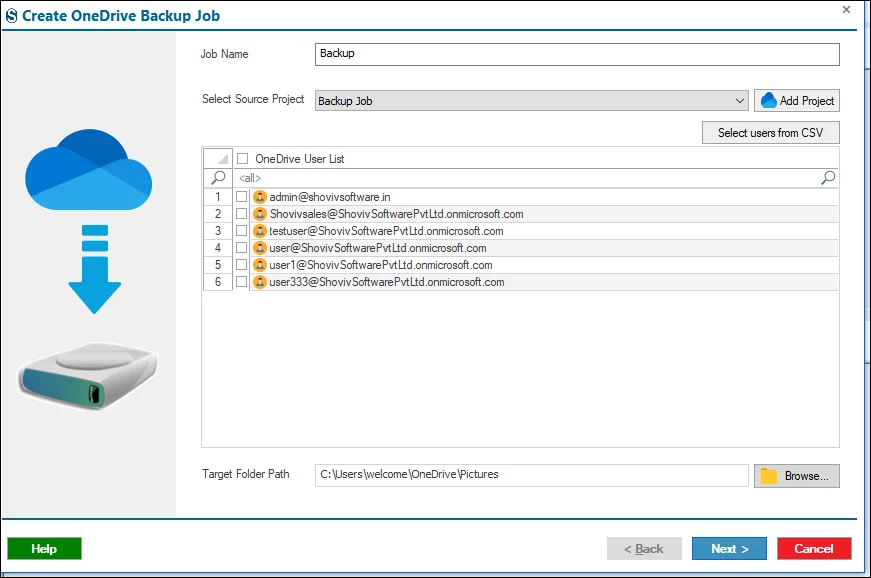Image resolution: width=871 pixels, height=578 pixels.
Task: Click the blue download arrow graphic
Action: [95, 269]
